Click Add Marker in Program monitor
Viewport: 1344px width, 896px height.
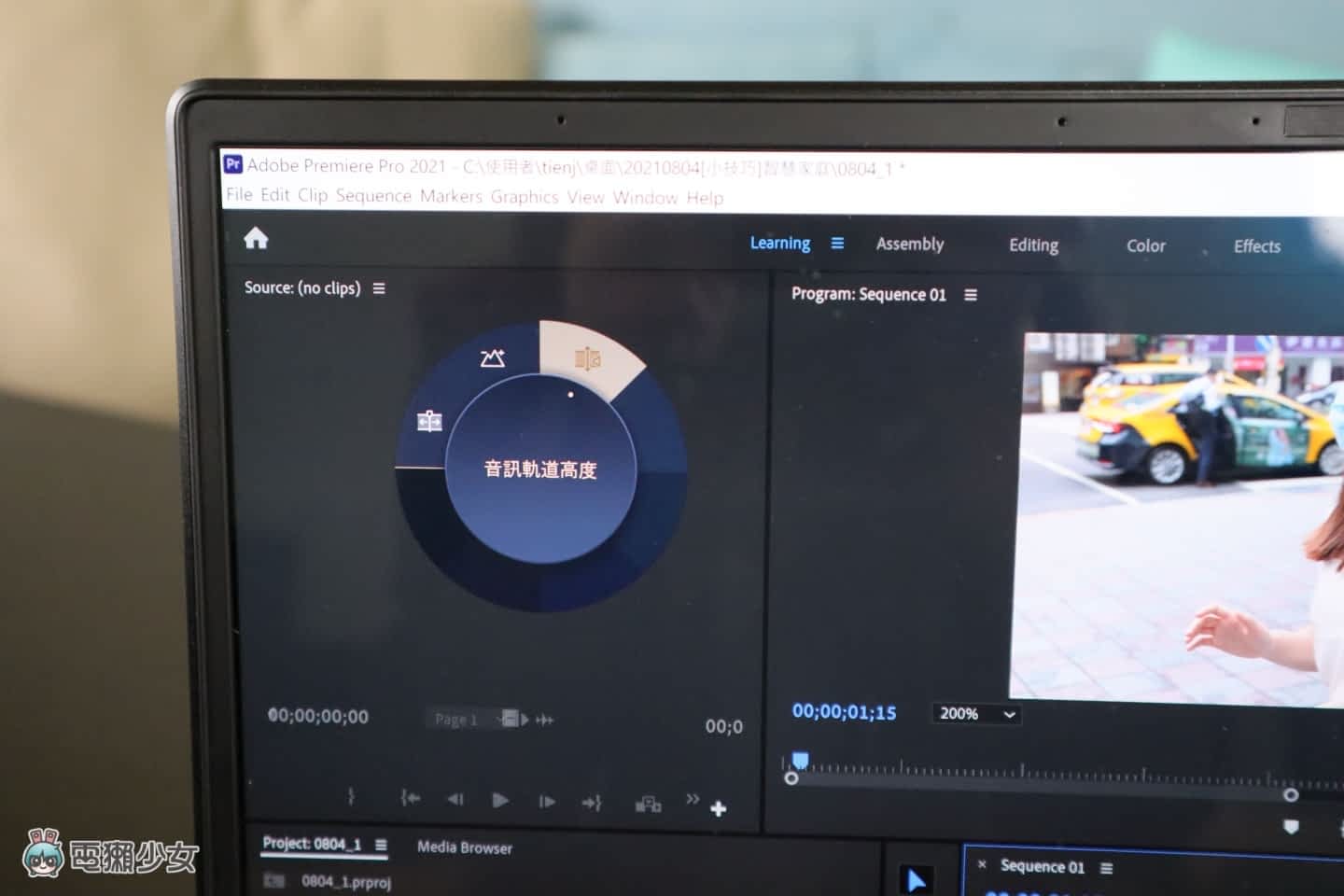click(1291, 827)
